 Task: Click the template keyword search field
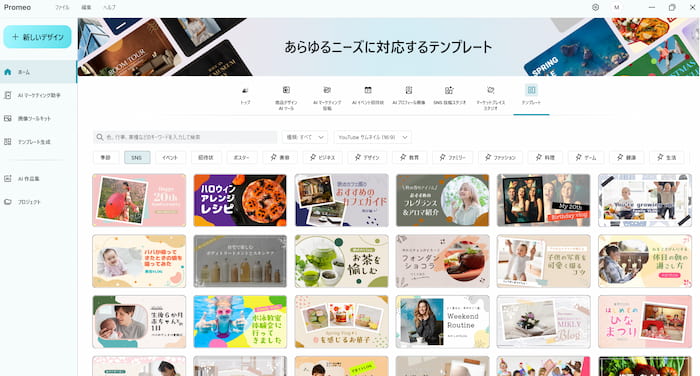coord(185,137)
